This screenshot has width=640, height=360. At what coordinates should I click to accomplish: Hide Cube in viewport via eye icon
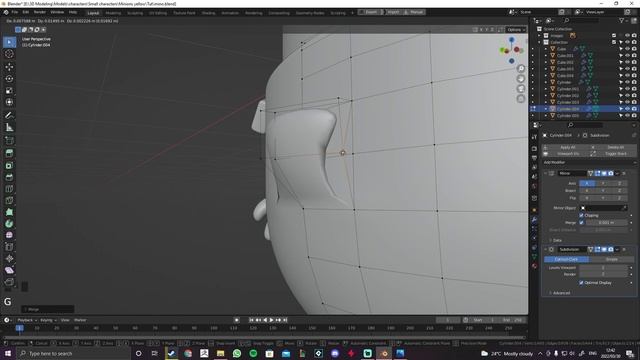[x=627, y=49]
